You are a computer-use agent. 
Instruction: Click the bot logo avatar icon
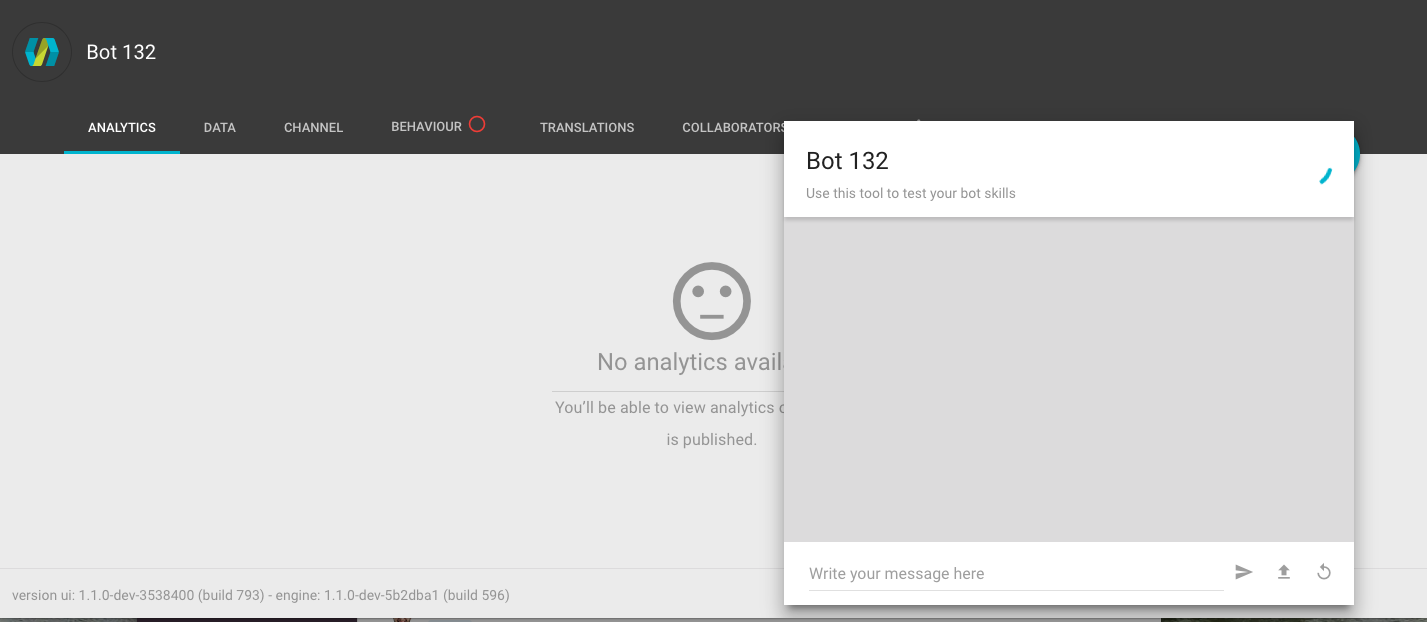coord(42,52)
